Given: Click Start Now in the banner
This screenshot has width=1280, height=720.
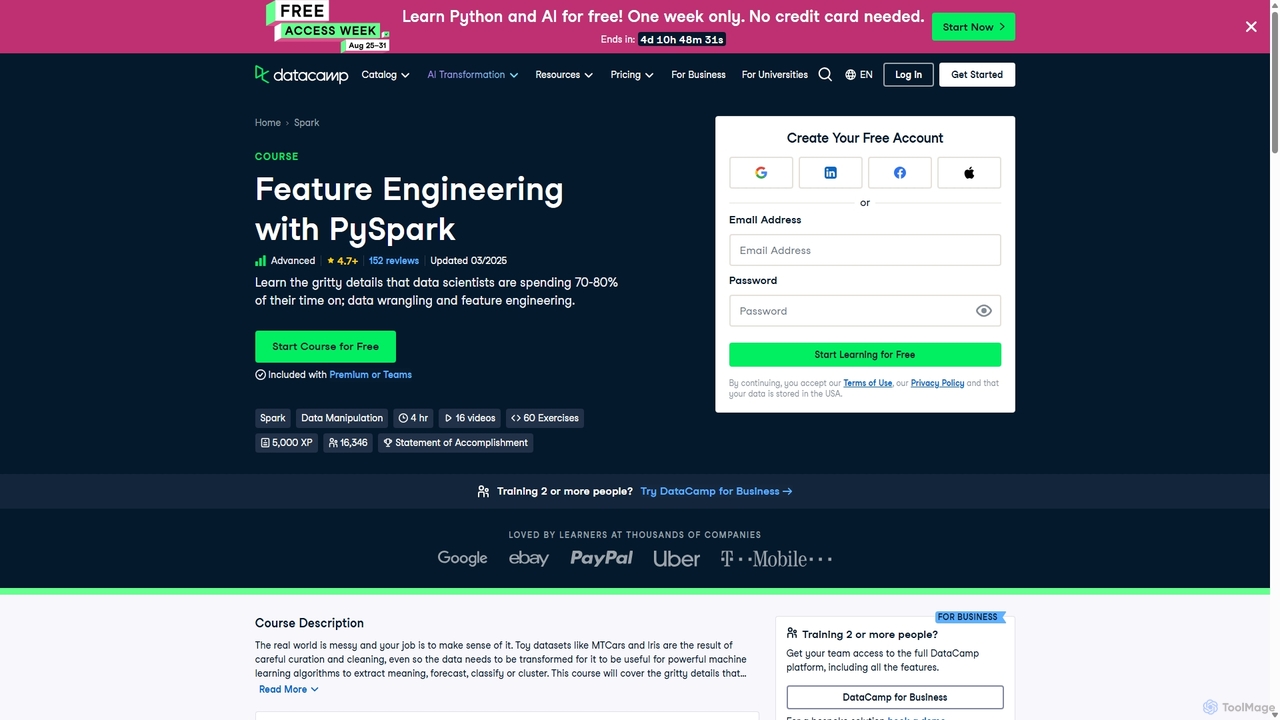Looking at the screenshot, I should pyautogui.click(x=973, y=27).
